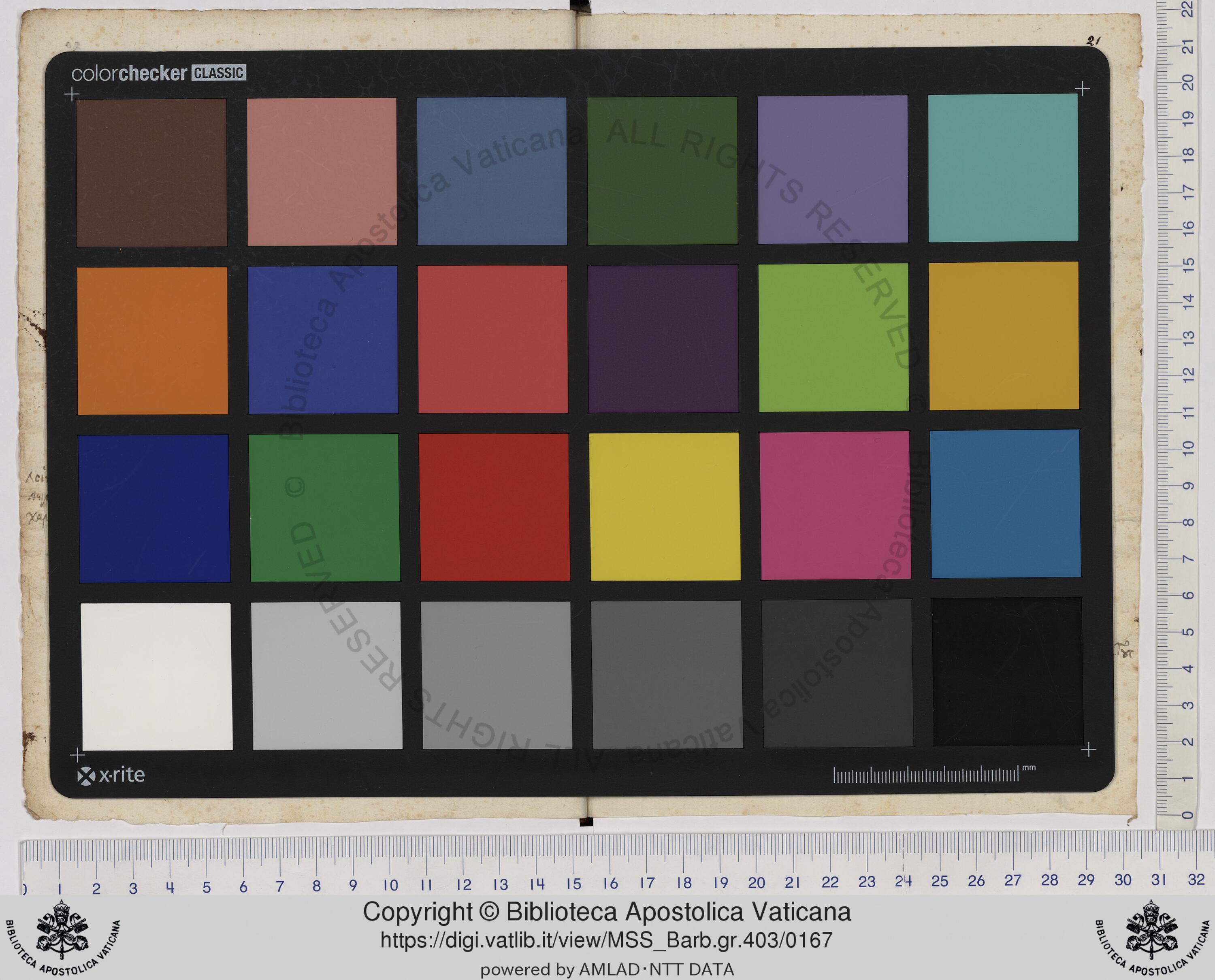This screenshot has width=1215, height=980.
Task: Select the cyan-teal color patch
Action: click(1003, 168)
